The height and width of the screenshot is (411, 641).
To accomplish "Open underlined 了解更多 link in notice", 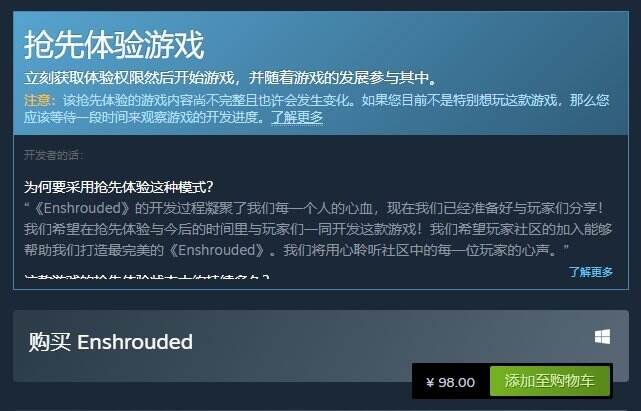I will [x=297, y=117].
